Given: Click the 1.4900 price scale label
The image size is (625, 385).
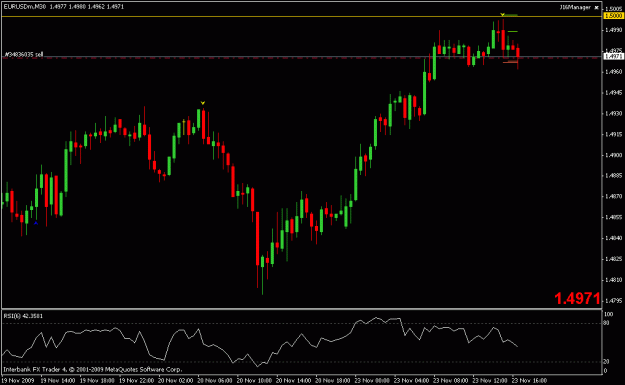Looking at the screenshot, I should pyautogui.click(x=613, y=155).
